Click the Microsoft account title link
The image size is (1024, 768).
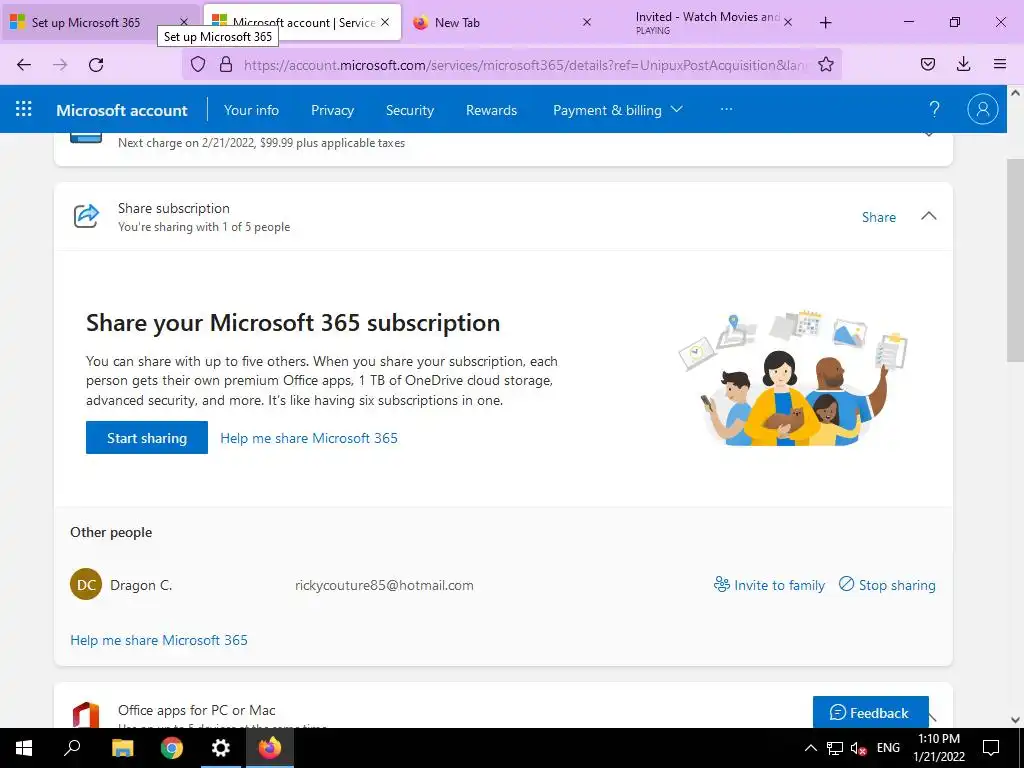click(121, 110)
